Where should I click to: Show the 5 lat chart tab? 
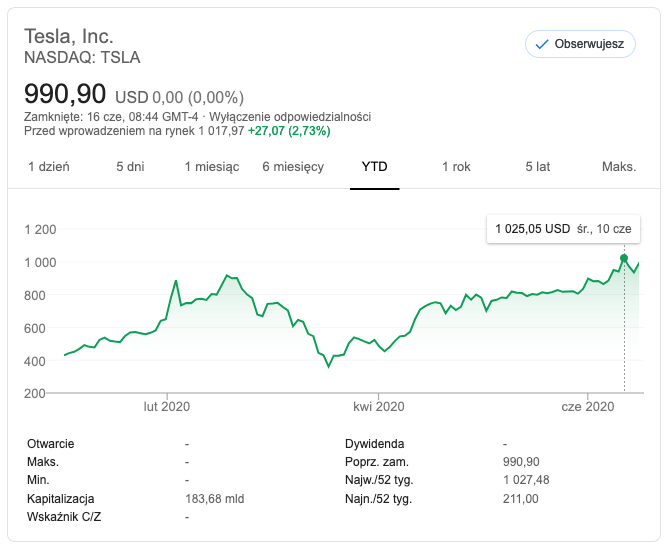(x=538, y=167)
